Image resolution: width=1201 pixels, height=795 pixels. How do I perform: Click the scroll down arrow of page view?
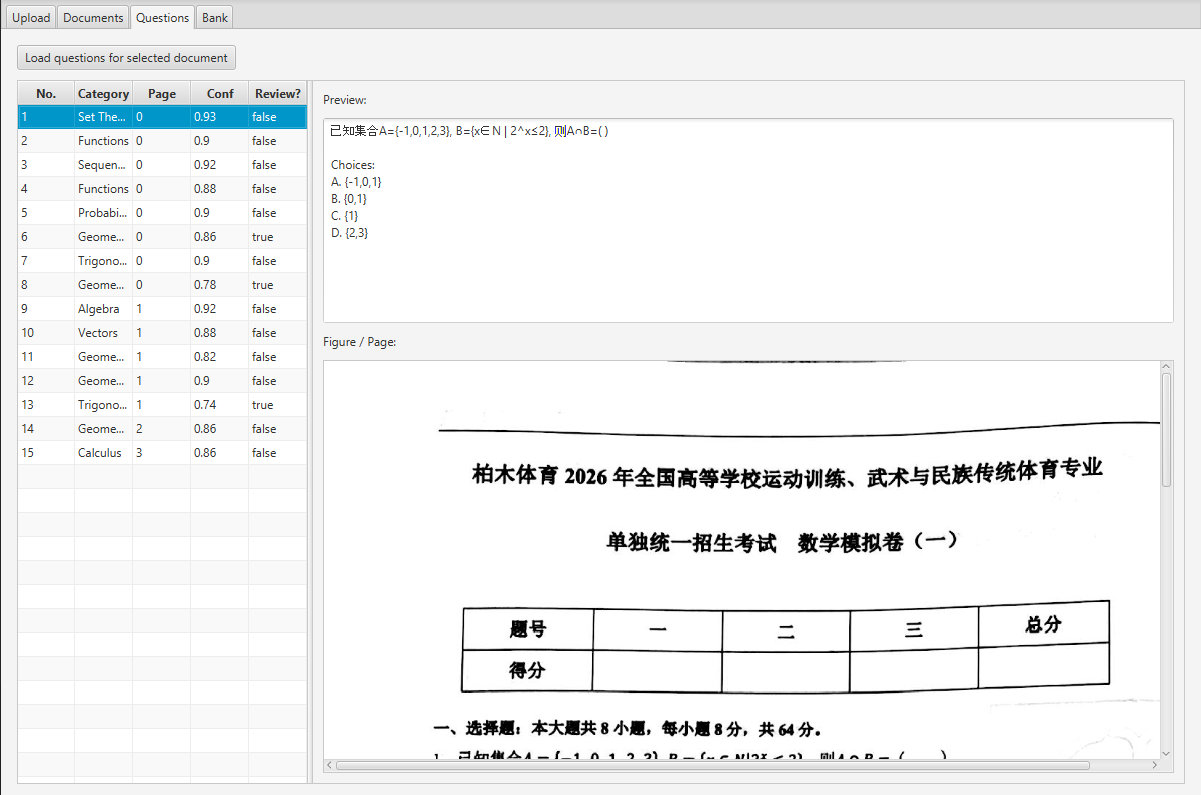point(1166,752)
